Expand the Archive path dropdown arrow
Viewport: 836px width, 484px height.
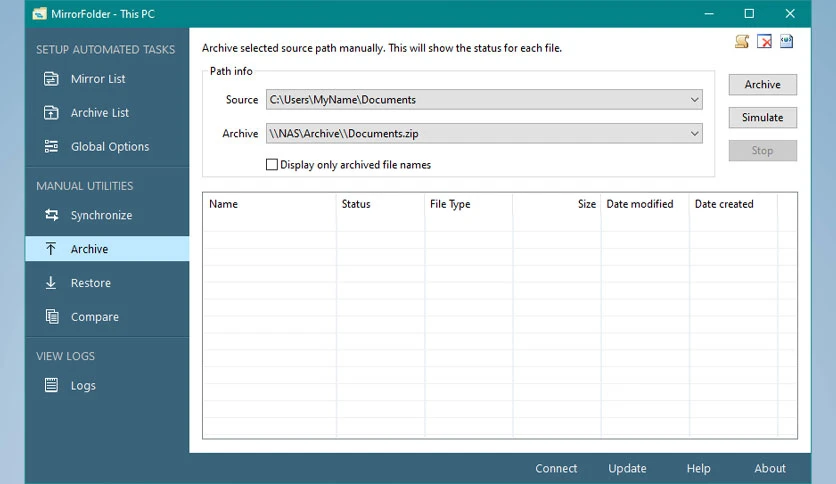coord(694,133)
